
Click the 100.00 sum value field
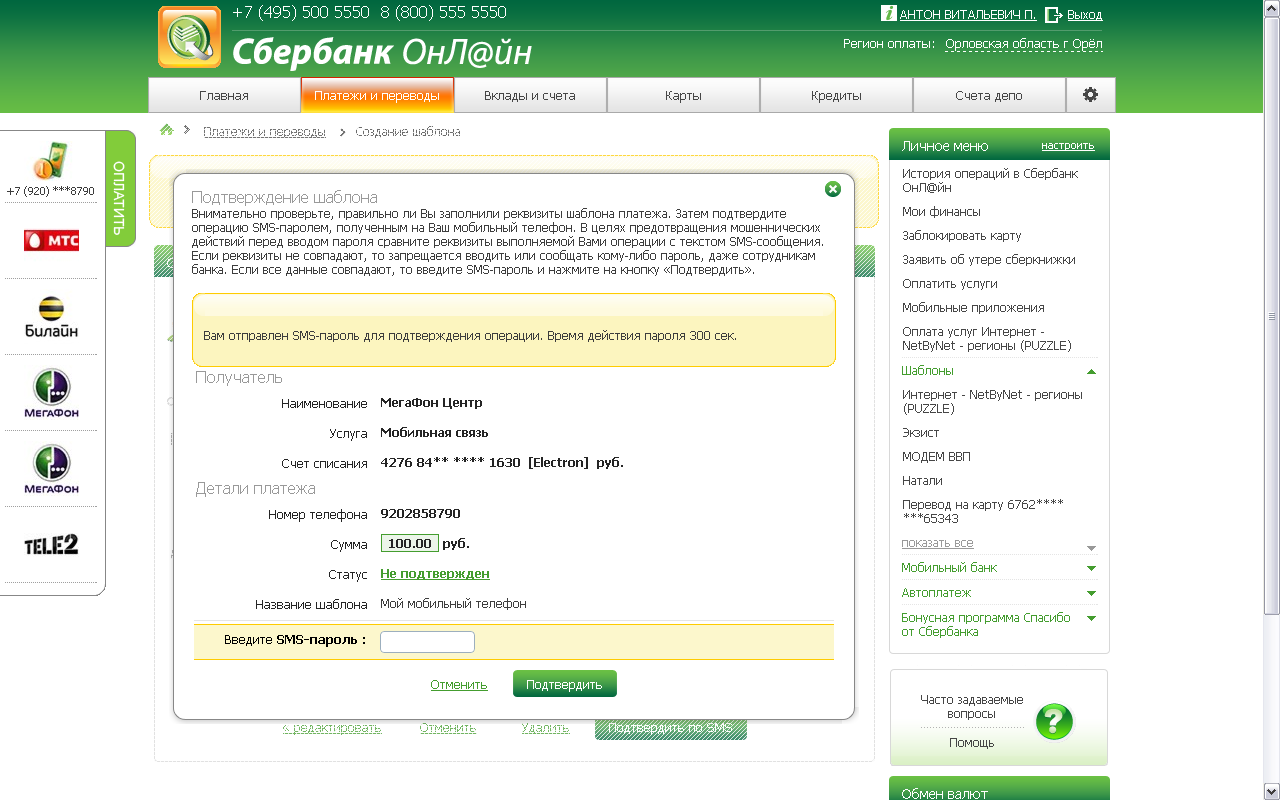click(x=410, y=544)
